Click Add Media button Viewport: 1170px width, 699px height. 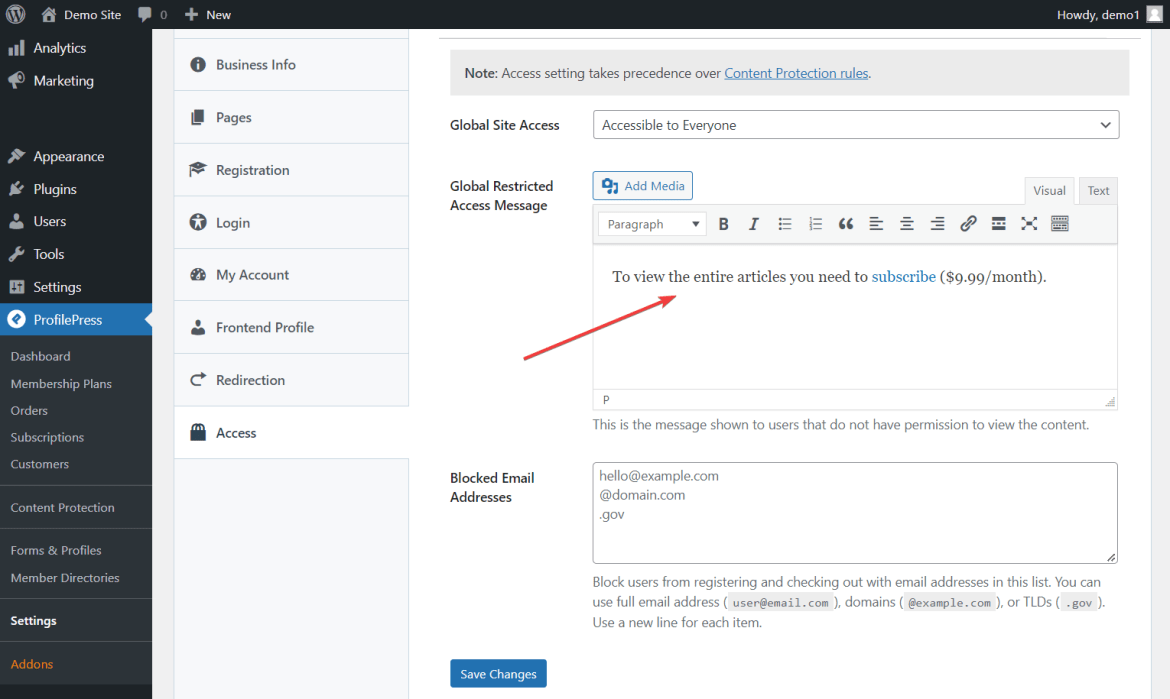coord(642,186)
